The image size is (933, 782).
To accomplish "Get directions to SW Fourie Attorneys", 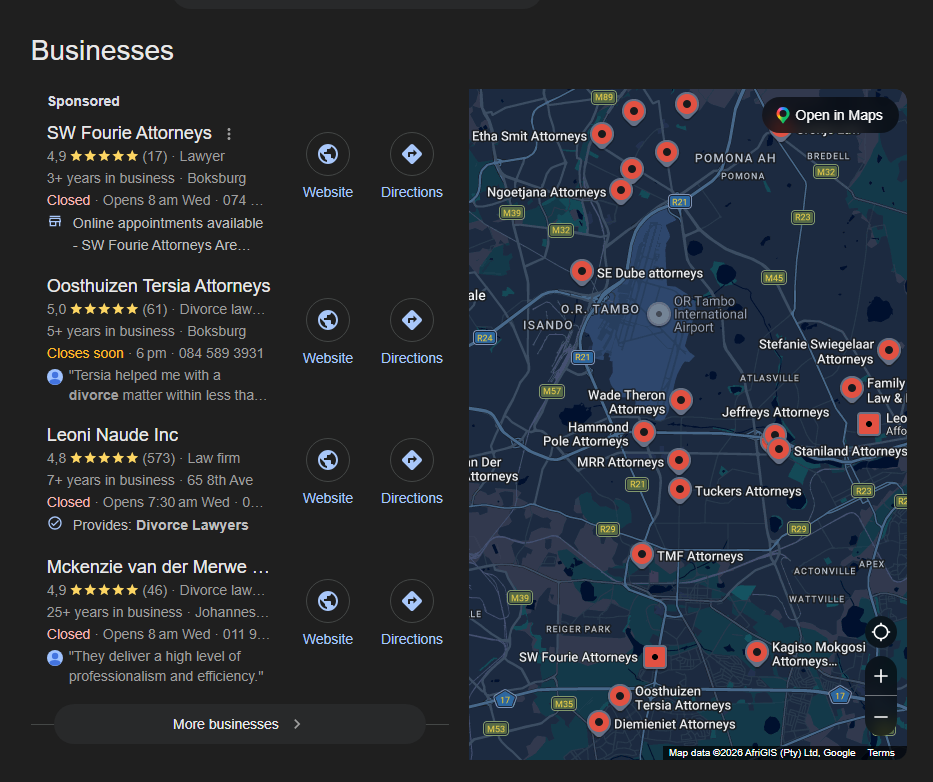I will [412, 154].
